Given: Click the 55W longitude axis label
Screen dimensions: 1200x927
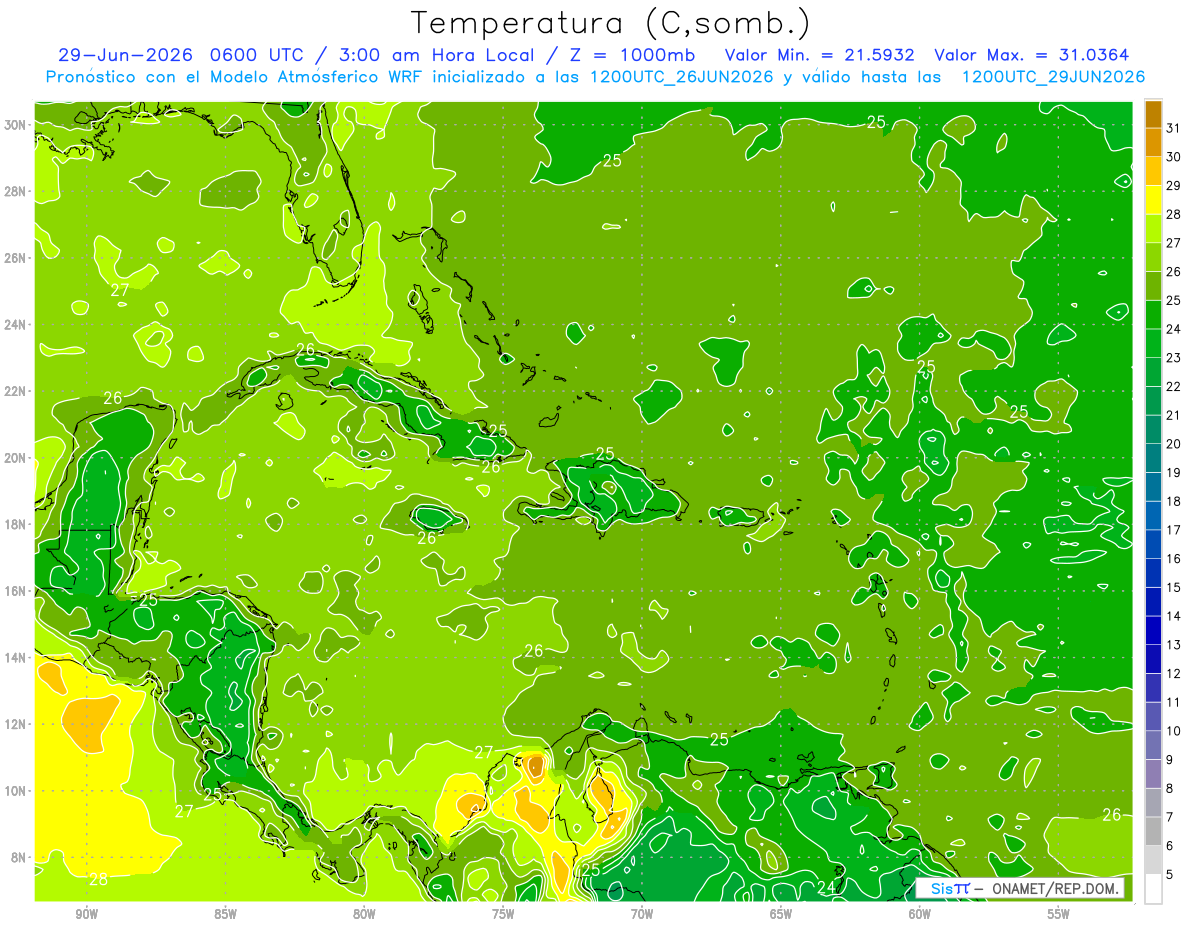Looking at the screenshot, I should point(1058,914).
